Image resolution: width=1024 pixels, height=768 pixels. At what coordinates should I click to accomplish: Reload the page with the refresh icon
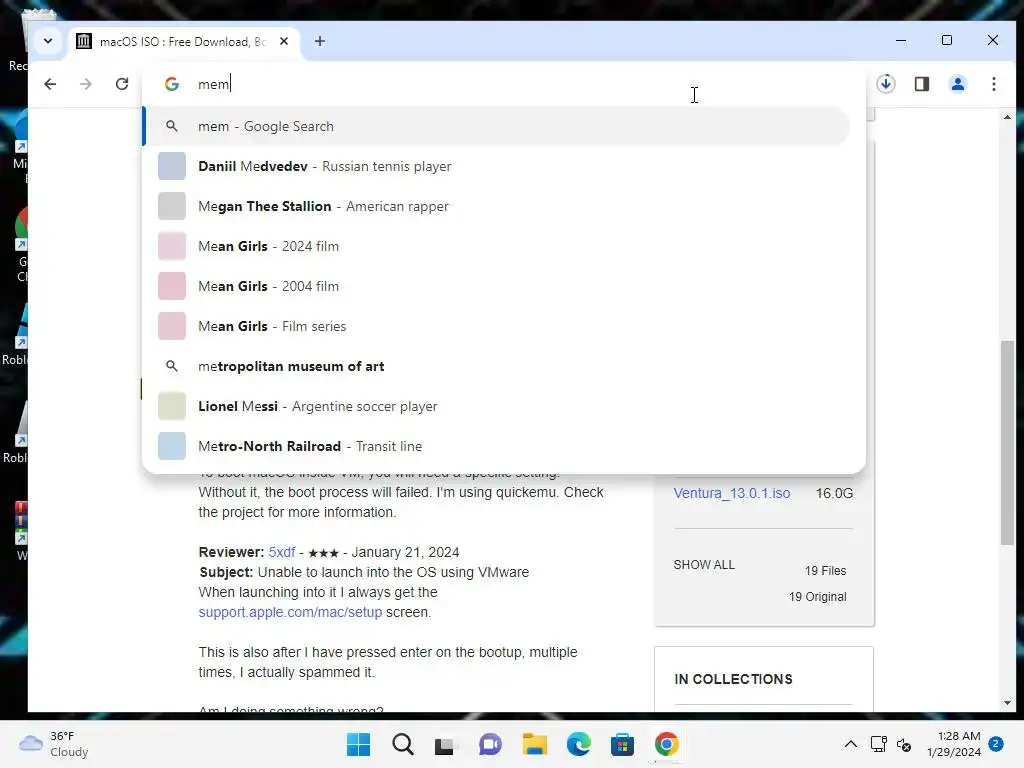[x=122, y=84]
